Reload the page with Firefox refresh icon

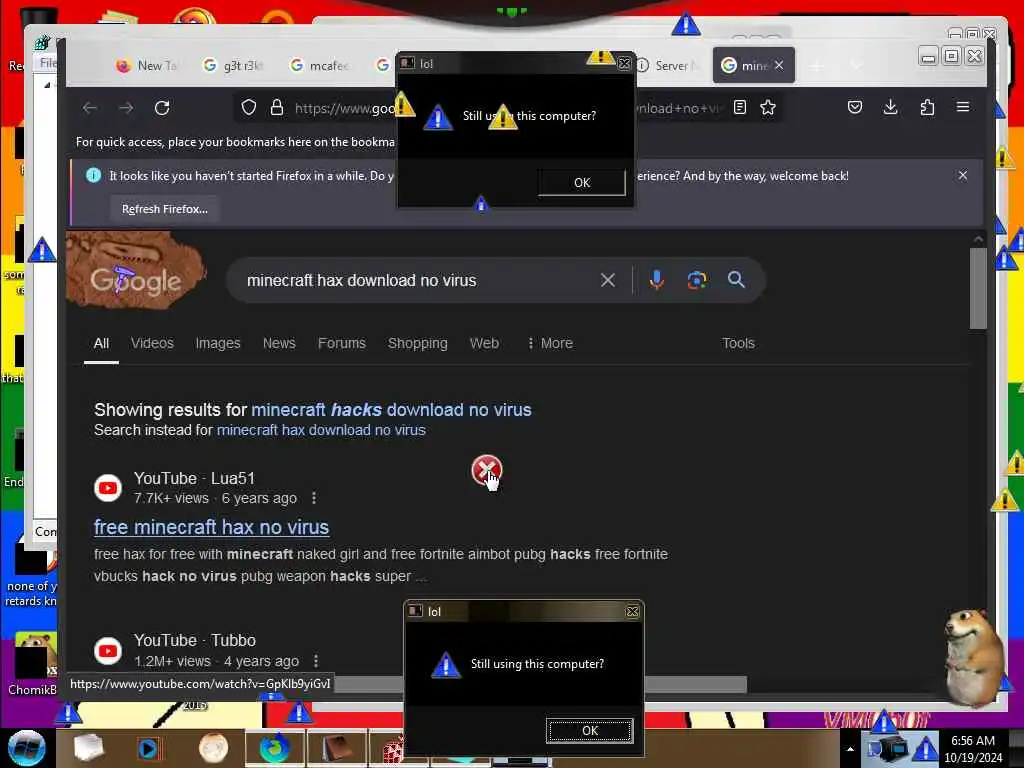pos(162,108)
